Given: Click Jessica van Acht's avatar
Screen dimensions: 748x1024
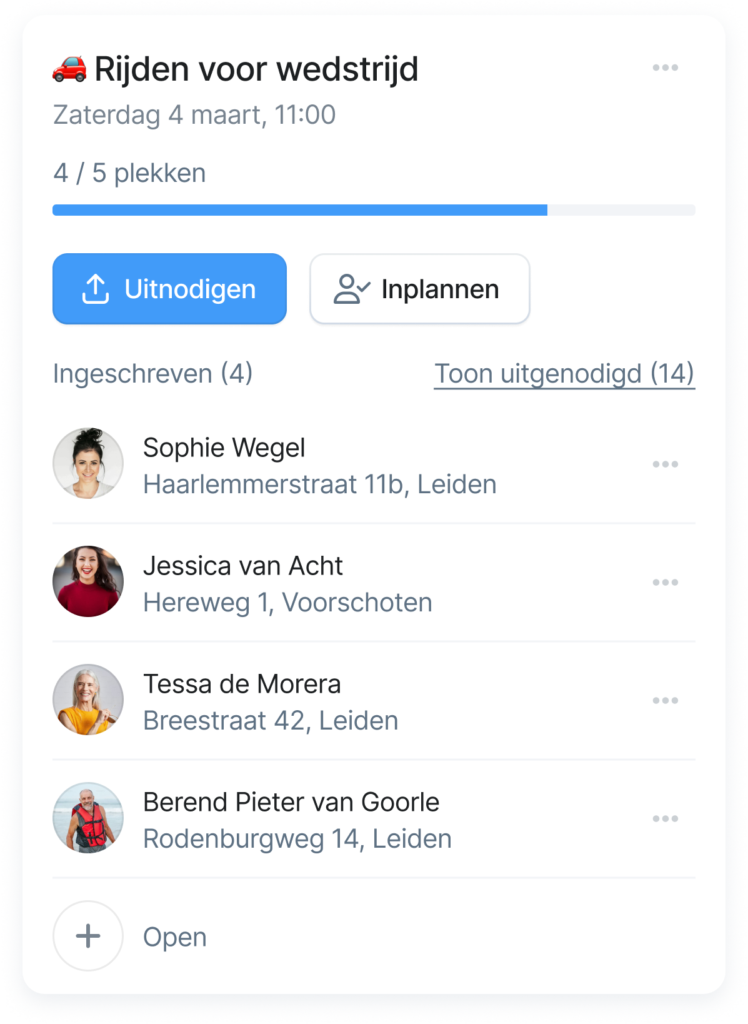Looking at the screenshot, I should (x=88, y=582).
